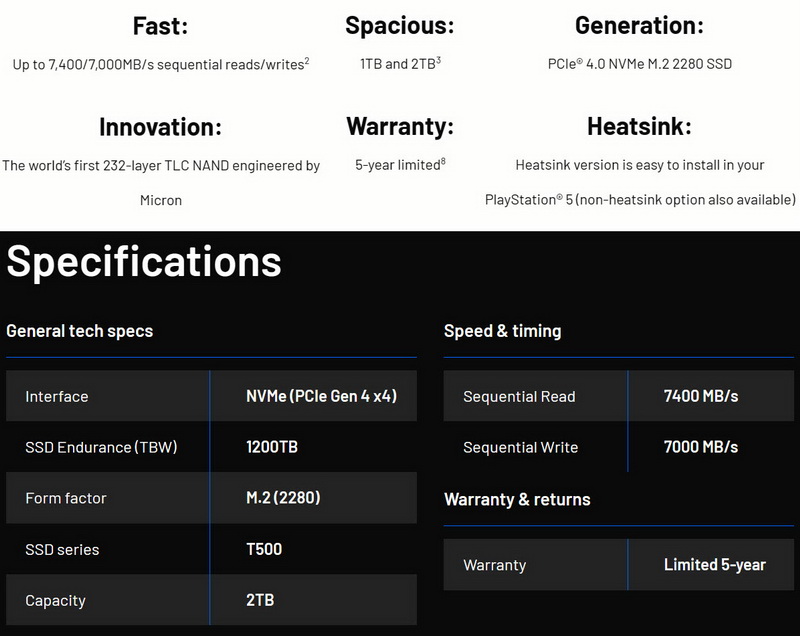Viewport: 800px width, 636px height.
Task: Select the "M.2 (2280)" form factor value
Action: pos(283,498)
